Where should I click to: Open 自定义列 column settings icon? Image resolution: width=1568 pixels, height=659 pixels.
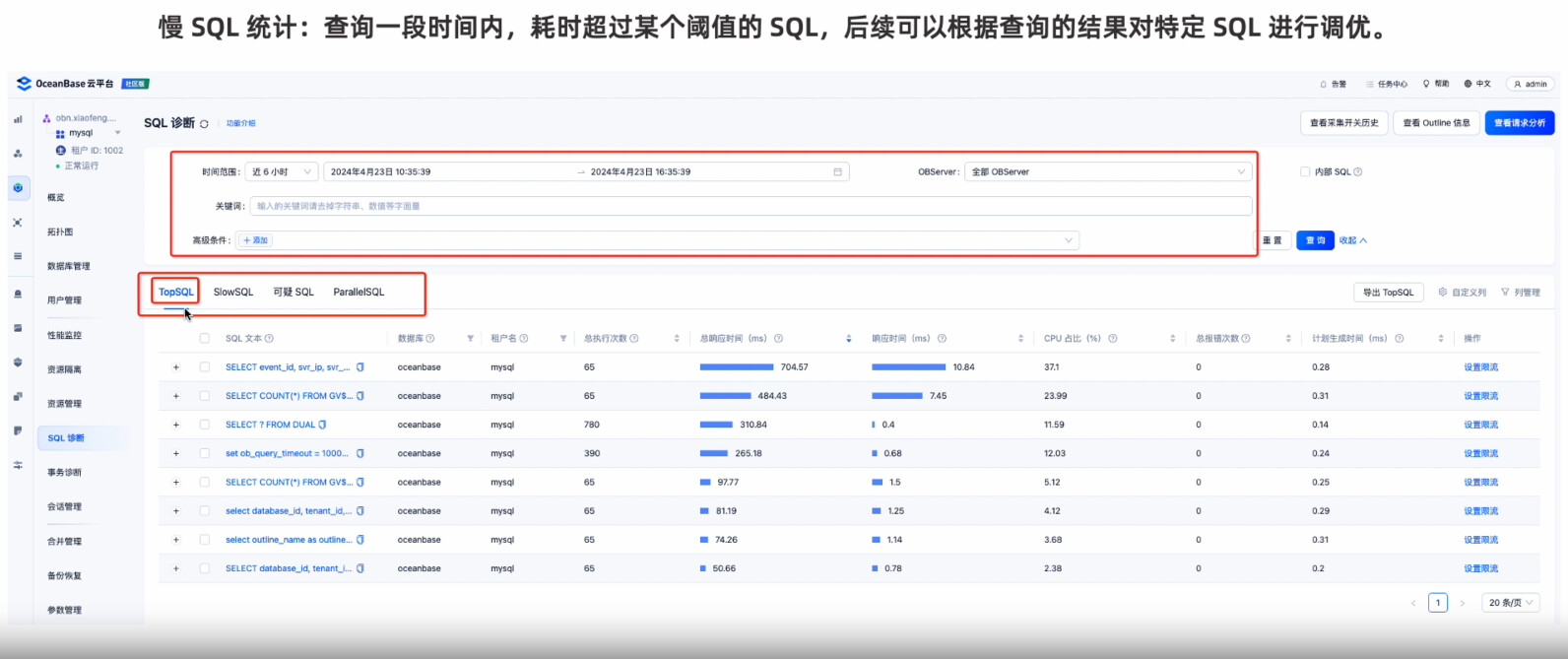(1443, 293)
